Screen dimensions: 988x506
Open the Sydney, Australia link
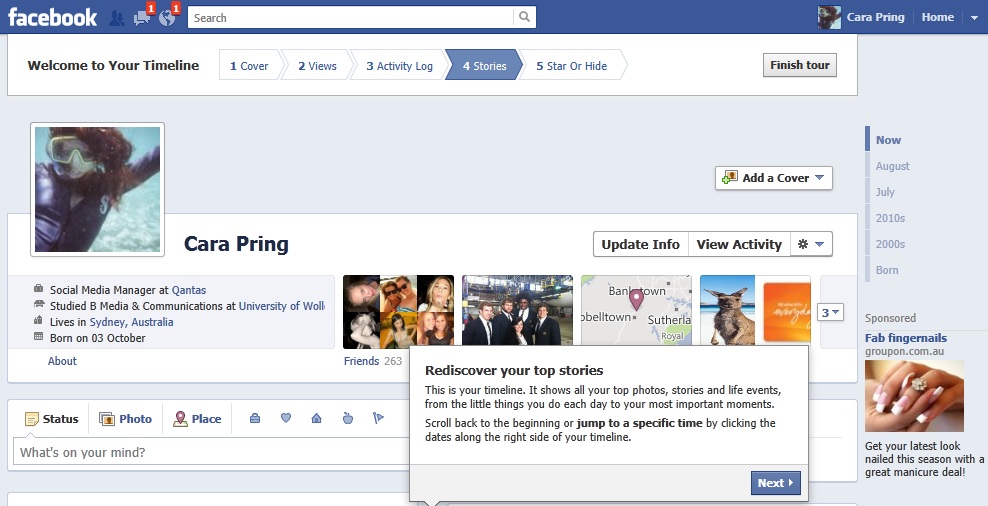132,322
